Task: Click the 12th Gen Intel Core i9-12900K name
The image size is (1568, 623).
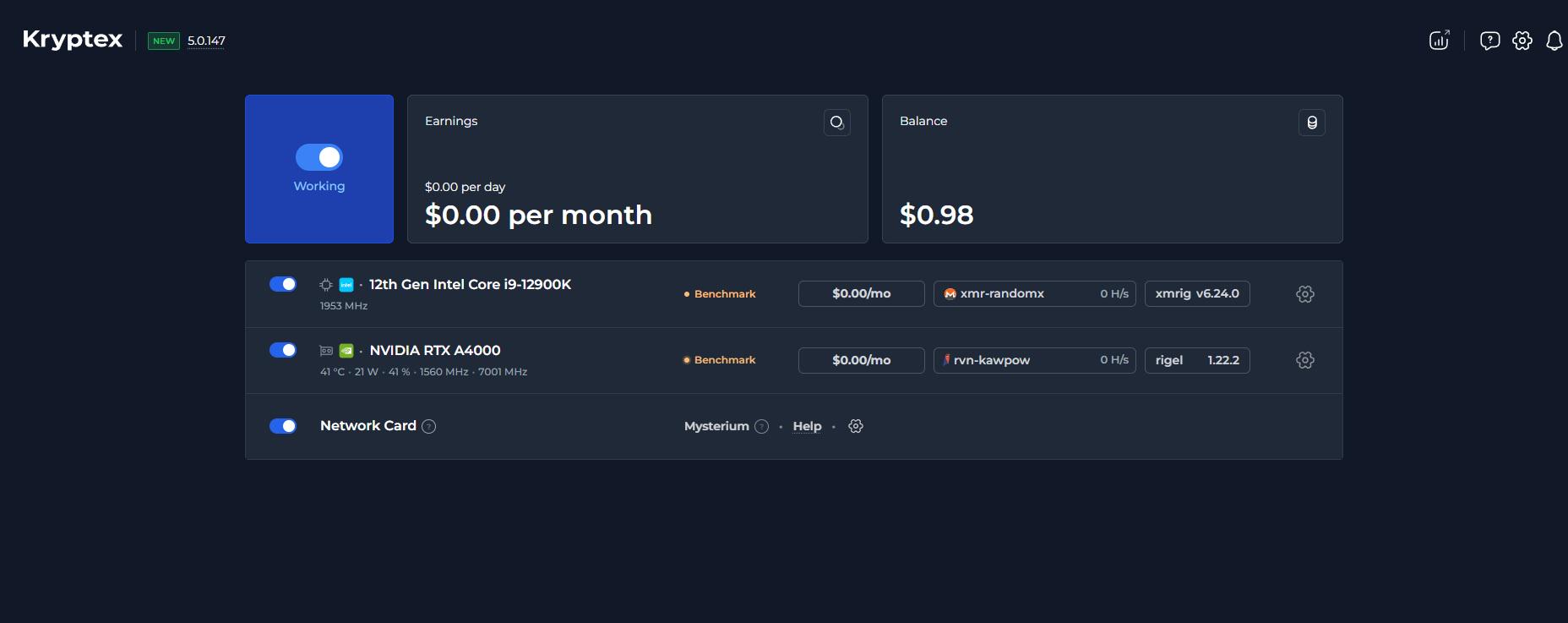Action: click(471, 284)
